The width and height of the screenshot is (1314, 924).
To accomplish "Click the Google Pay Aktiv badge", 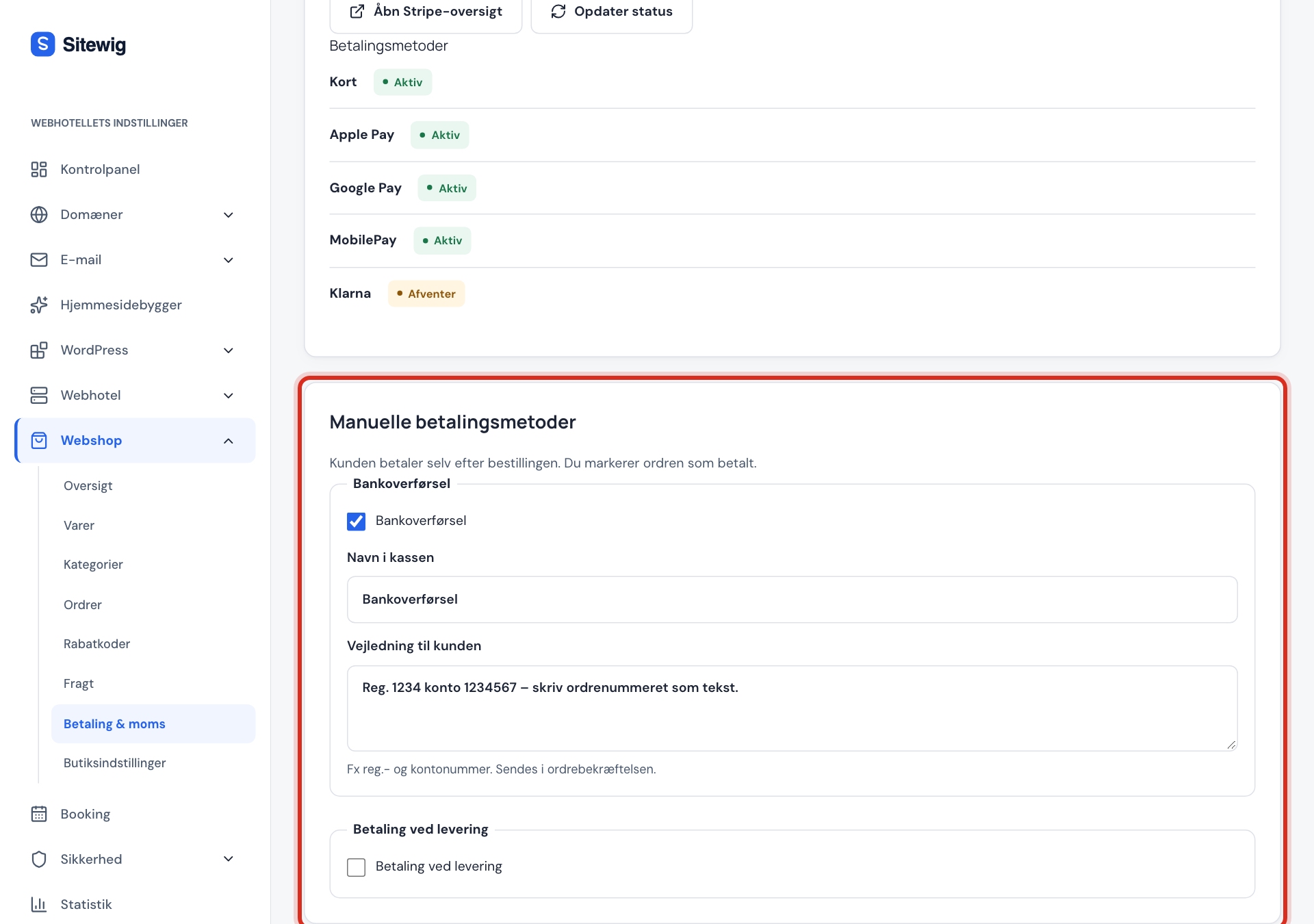I will pos(447,188).
